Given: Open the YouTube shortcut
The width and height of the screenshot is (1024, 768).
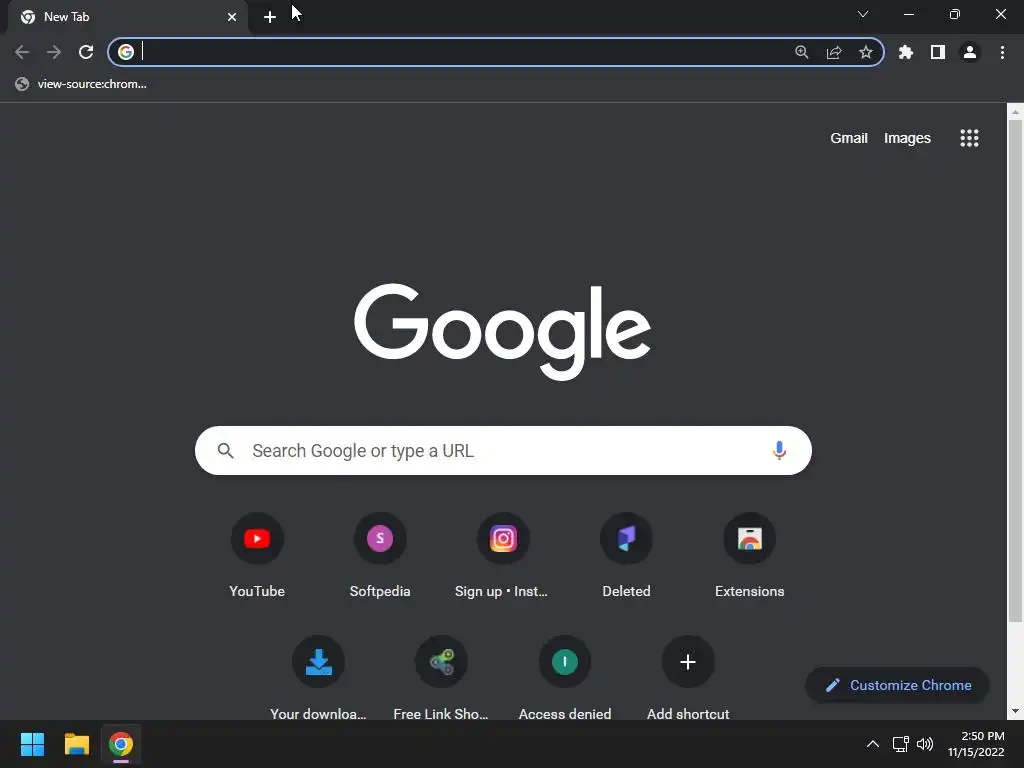Looking at the screenshot, I should click(x=257, y=556).
